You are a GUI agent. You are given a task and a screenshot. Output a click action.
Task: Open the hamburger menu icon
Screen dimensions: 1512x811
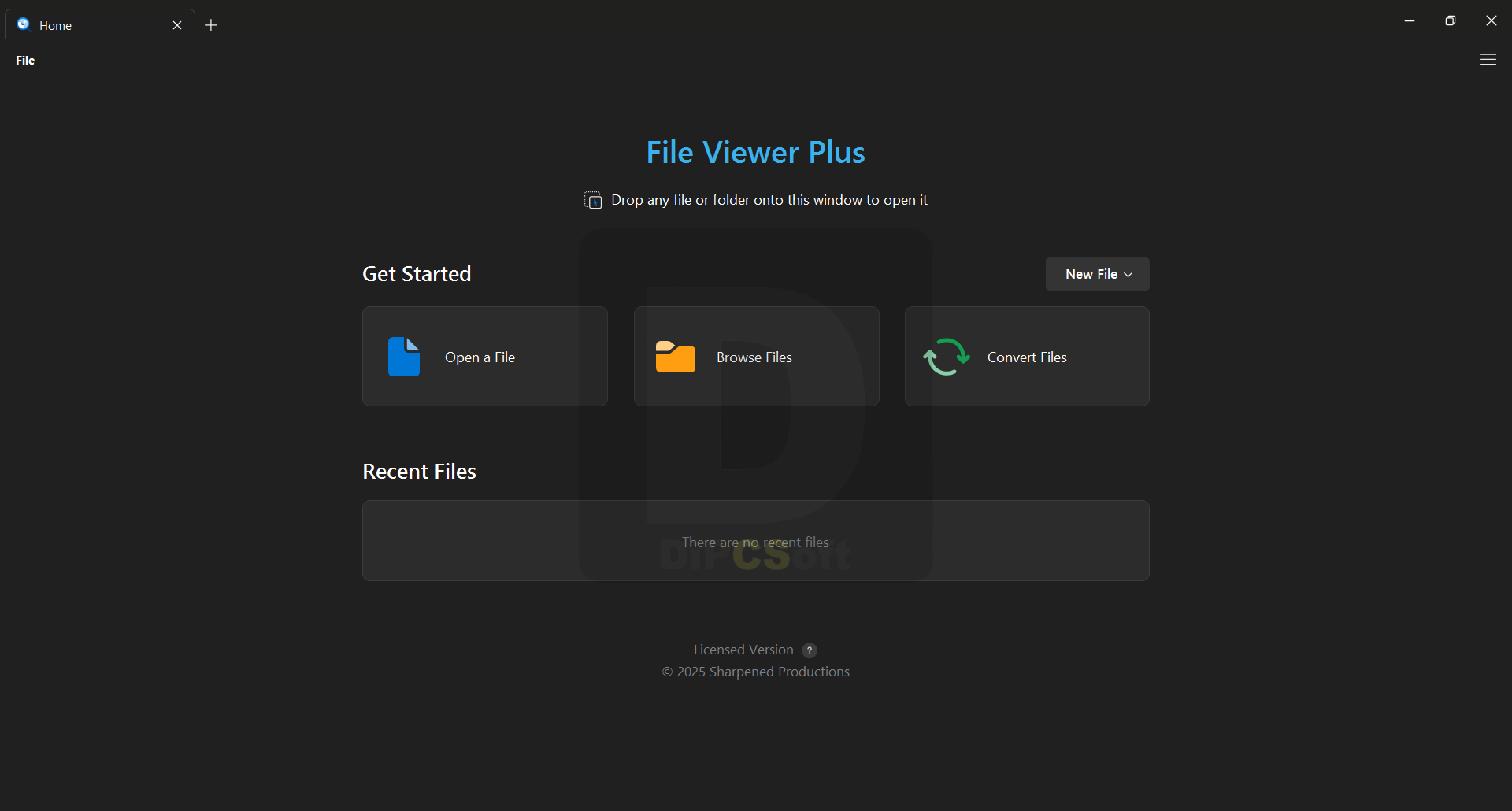click(1488, 60)
